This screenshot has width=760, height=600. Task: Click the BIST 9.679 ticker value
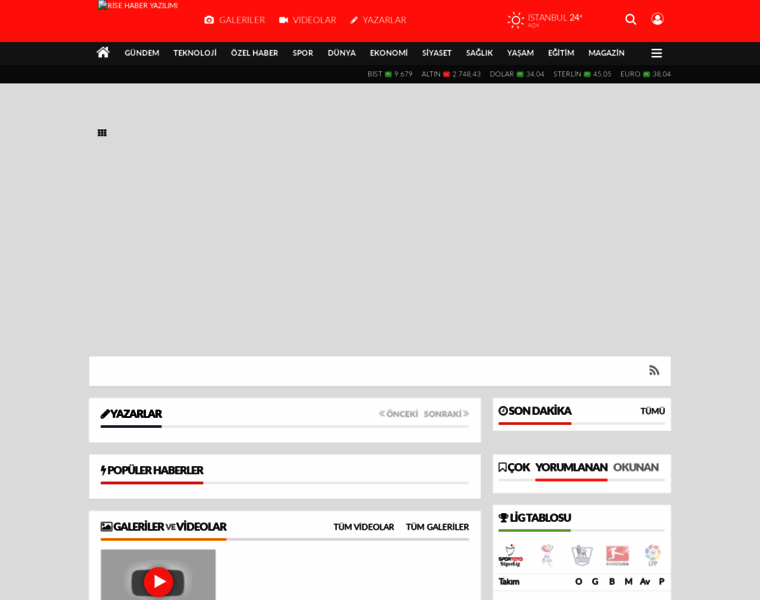[x=390, y=74]
